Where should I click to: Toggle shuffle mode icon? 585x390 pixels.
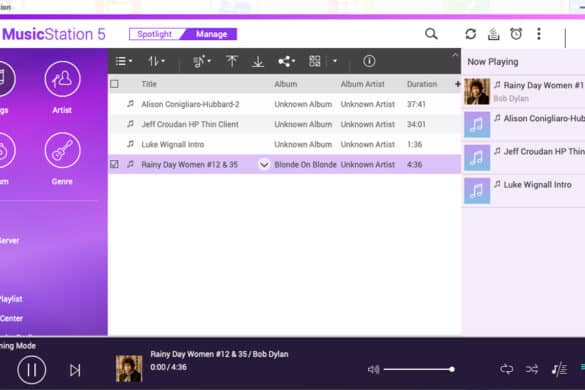532,369
